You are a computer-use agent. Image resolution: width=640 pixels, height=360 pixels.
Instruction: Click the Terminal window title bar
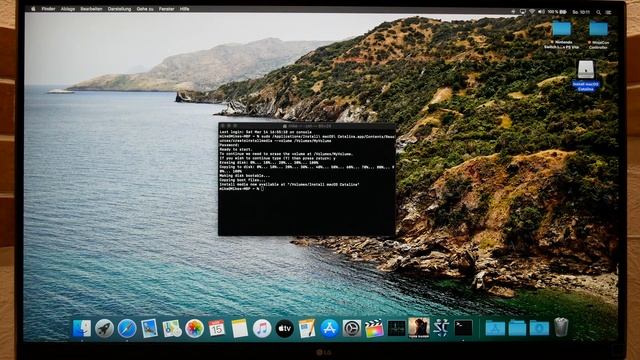click(x=307, y=126)
